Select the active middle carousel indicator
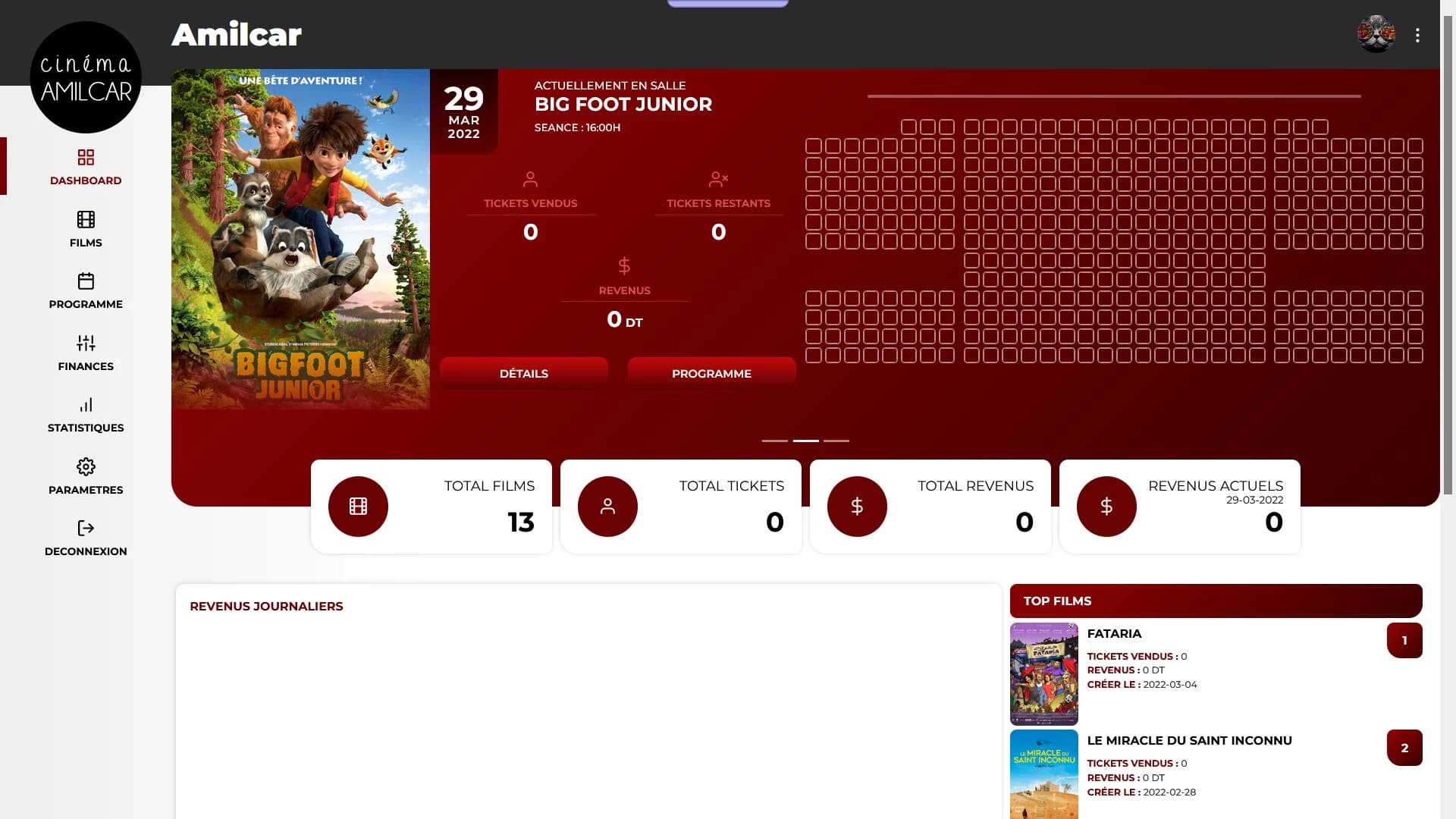This screenshot has height=819, width=1456. [805, 441]
